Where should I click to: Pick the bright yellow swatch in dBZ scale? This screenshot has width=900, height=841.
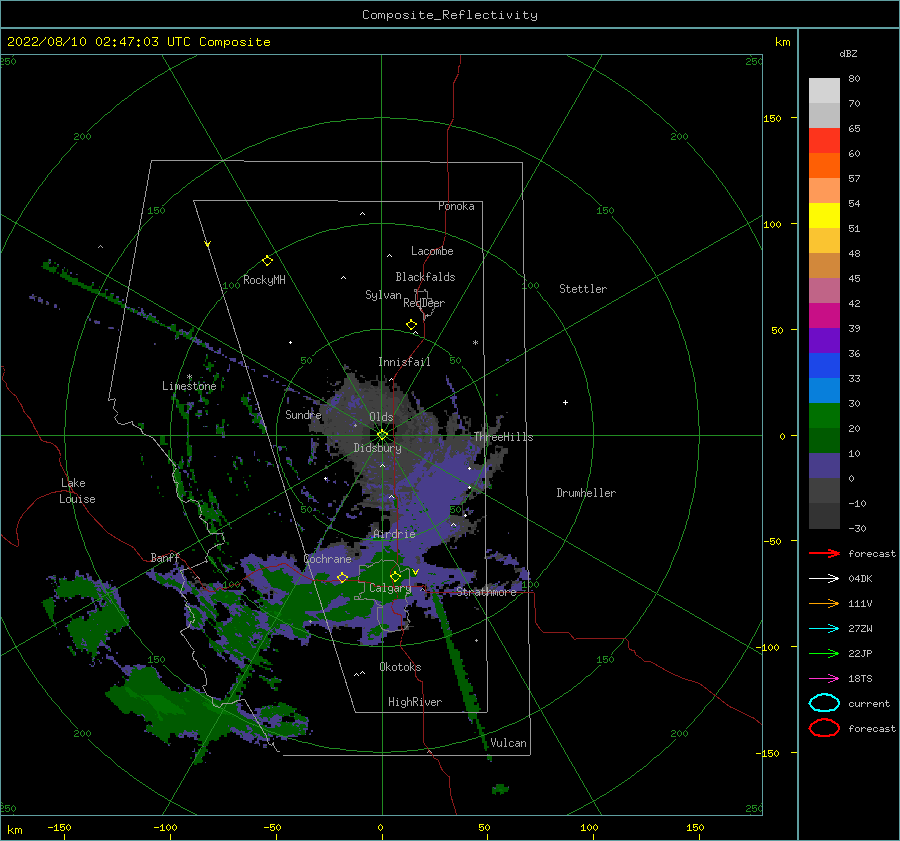(824, 216)
